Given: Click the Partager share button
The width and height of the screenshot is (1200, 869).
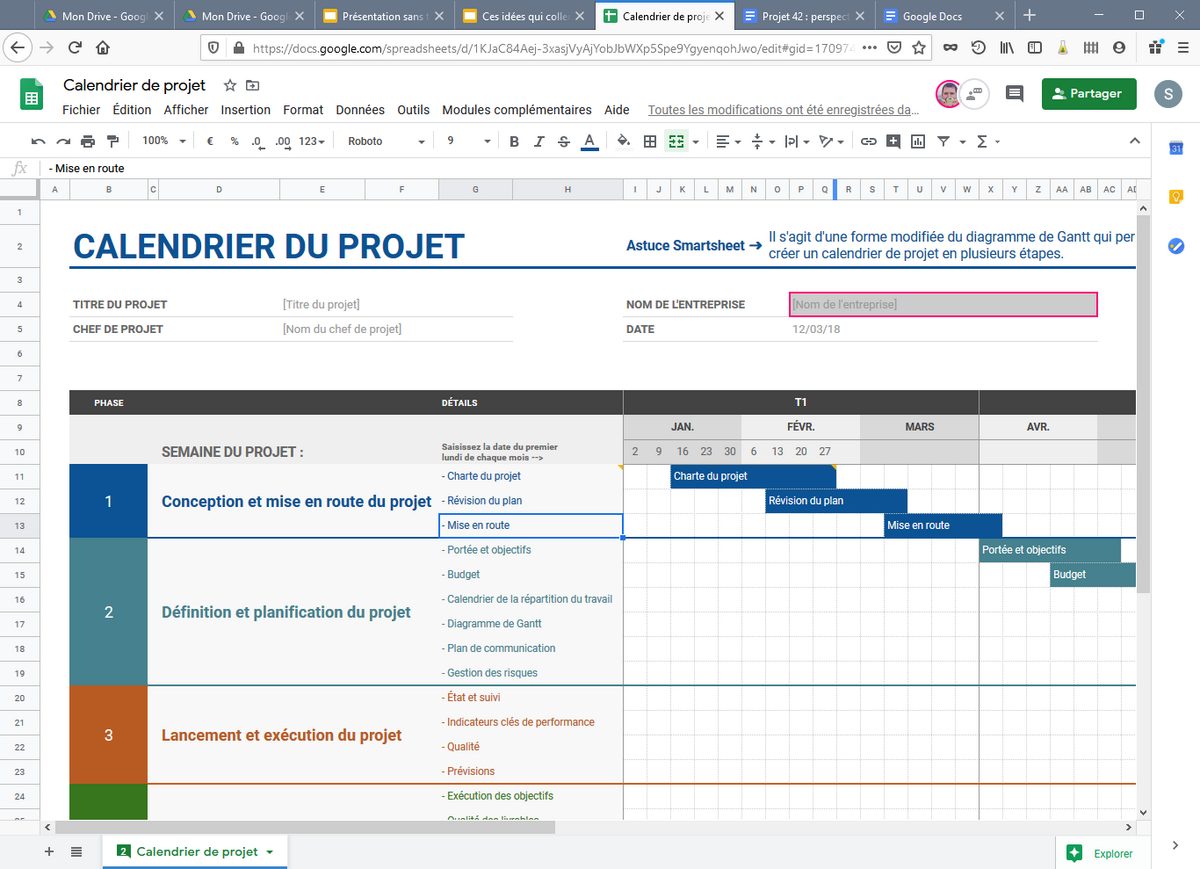Looking at the screenshot, I should pyautogui.click(x=1089, y=93).
